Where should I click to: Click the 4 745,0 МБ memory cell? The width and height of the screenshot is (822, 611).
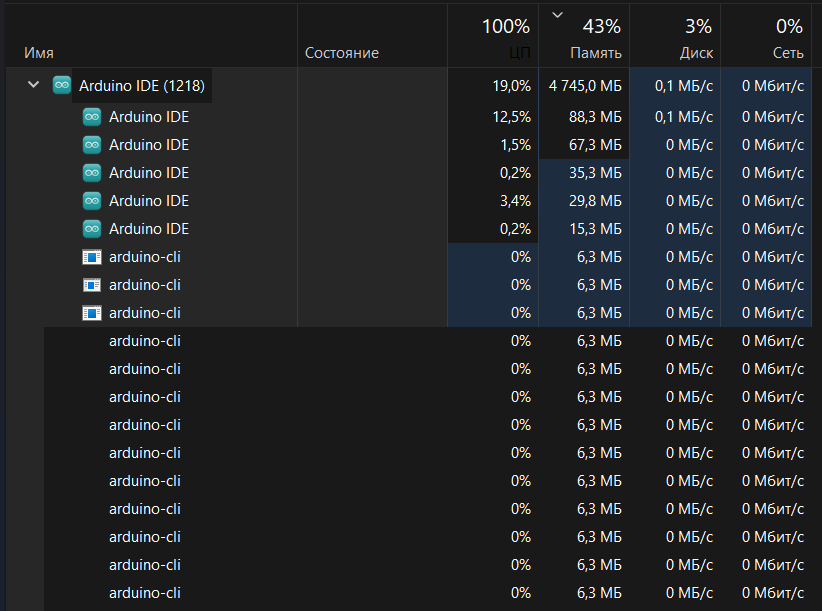[585, 86]
